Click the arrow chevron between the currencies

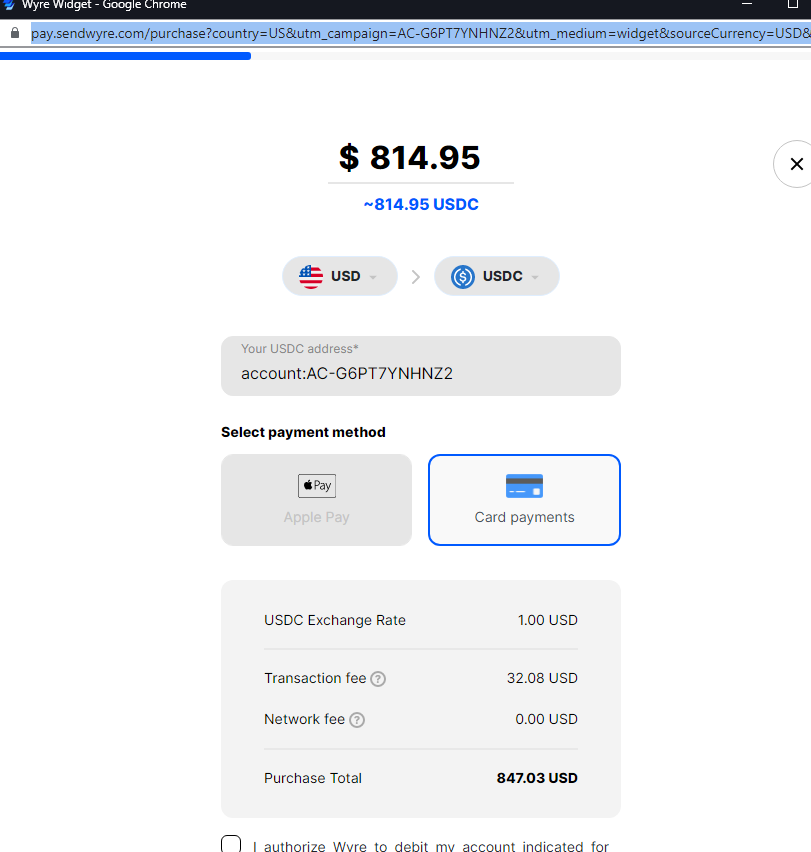click(416, 277)
